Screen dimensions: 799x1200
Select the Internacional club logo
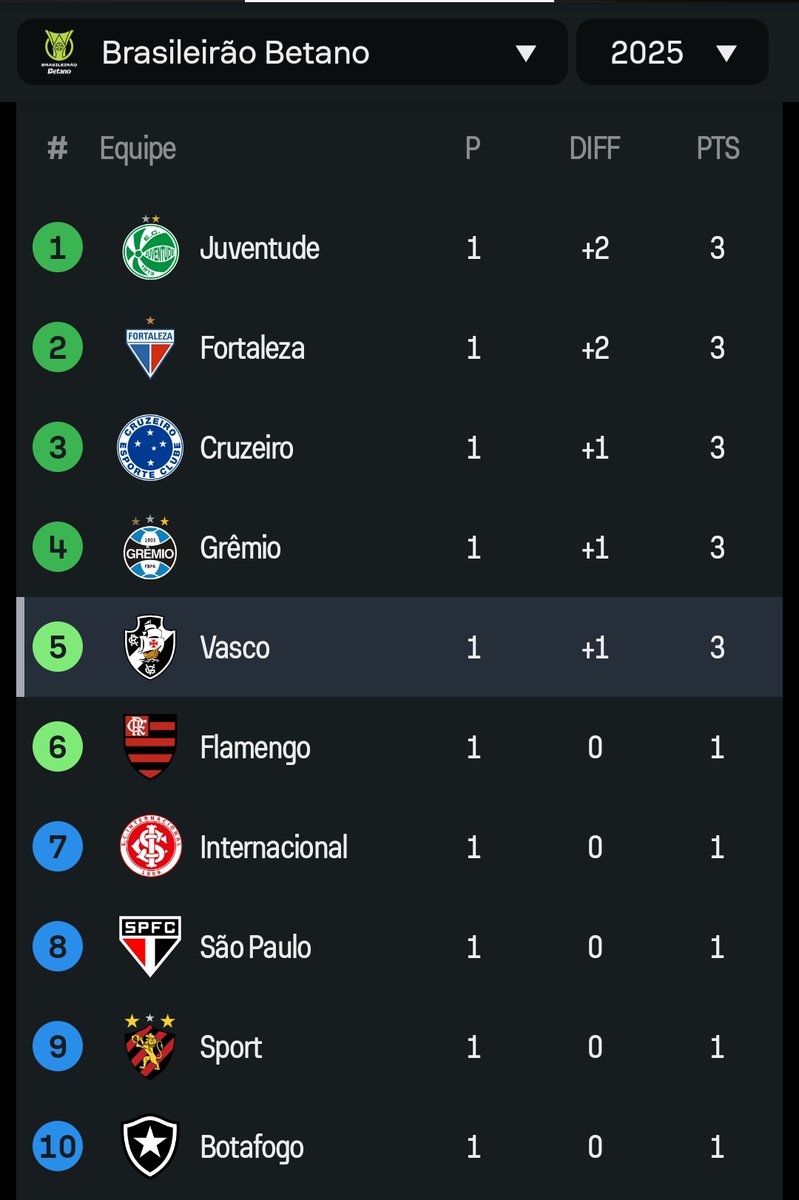point(150,847)
